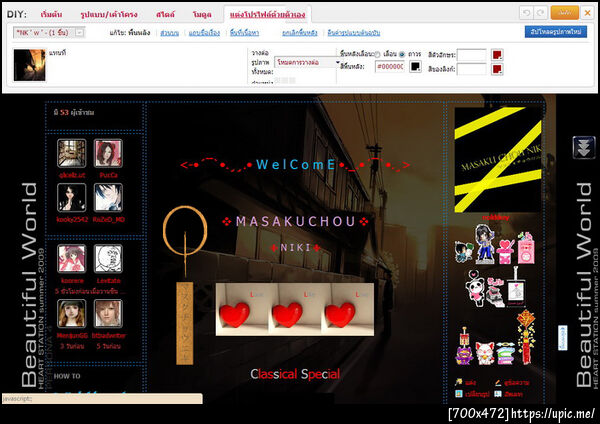Click the purple cat lantern sticker
The width and height of the screenshot is (600, 424).
coord(464,346)
